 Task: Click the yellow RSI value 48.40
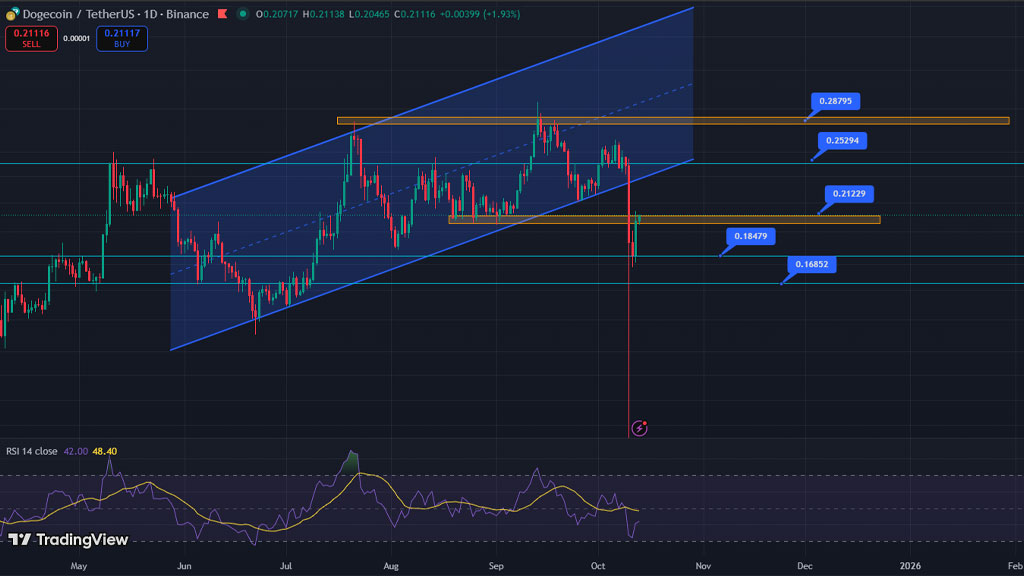coord(105,451)
